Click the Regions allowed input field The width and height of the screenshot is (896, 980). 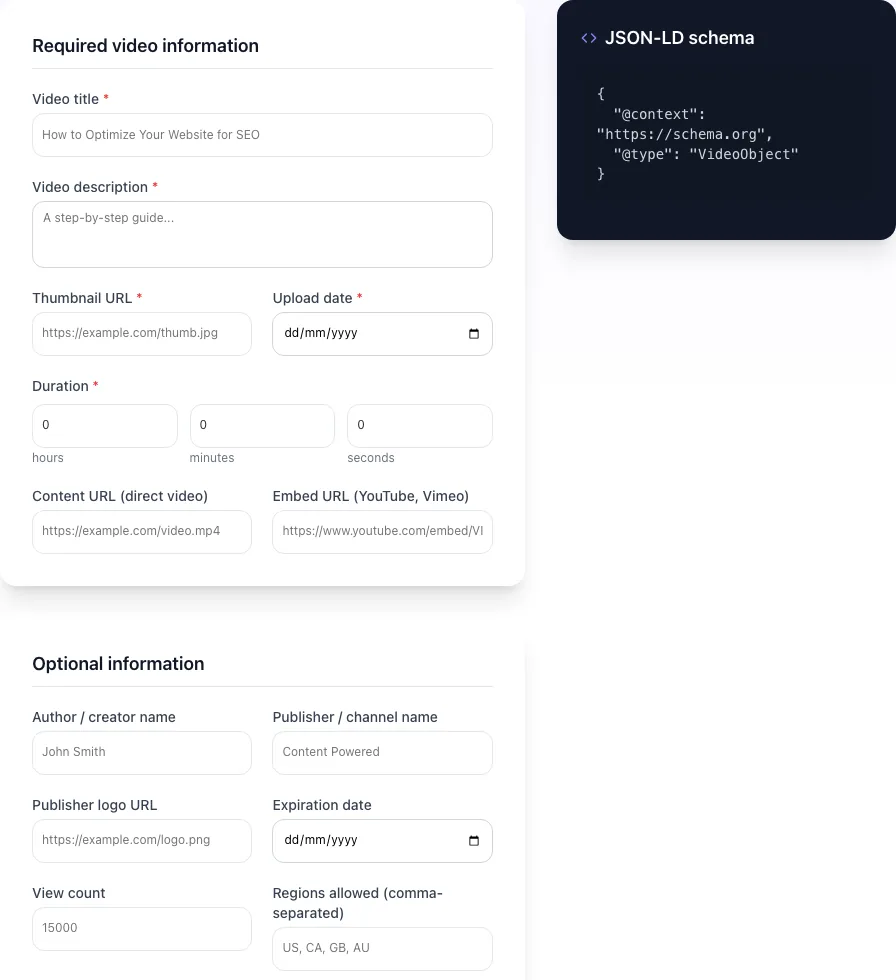point(382,949)
